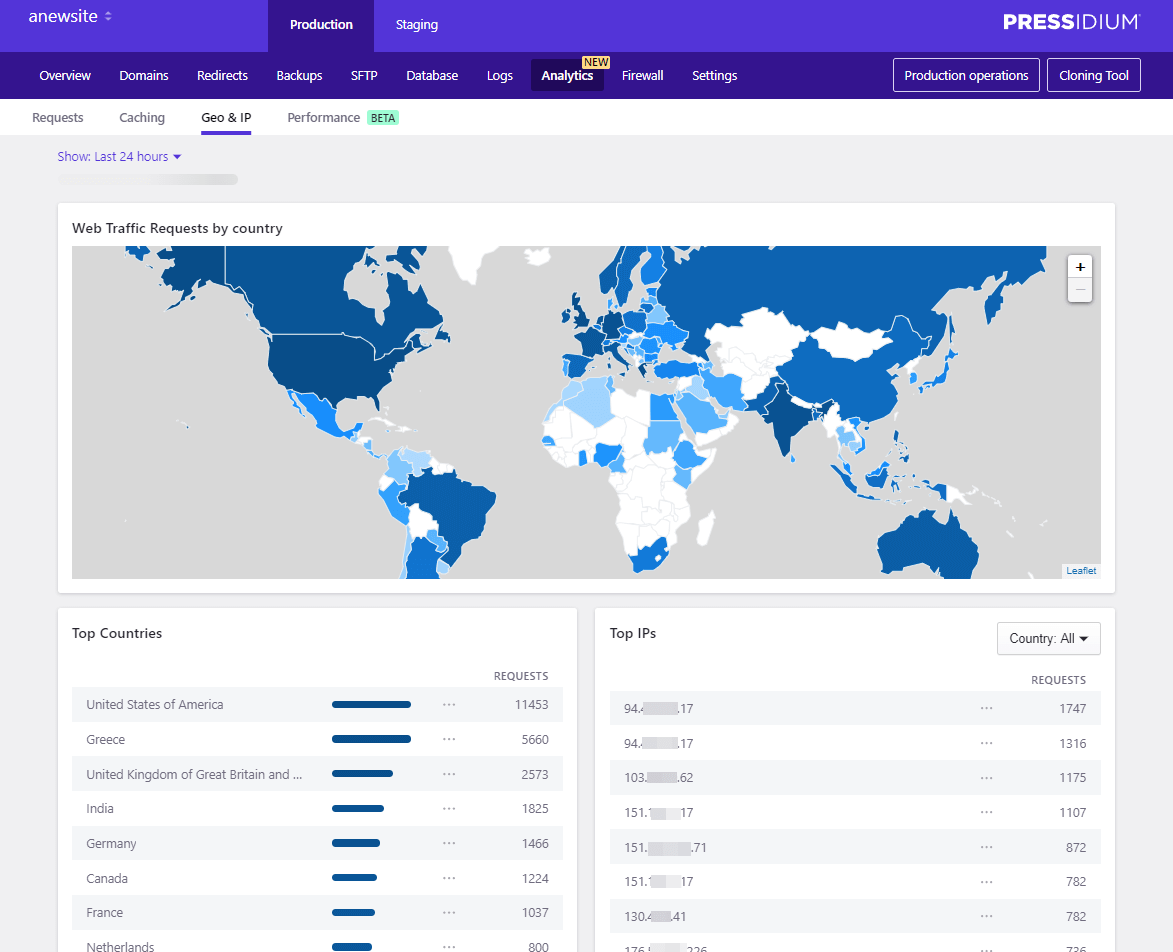1173x952 pixels.
Task: Open more options for United Kingdom row
Action: tap(449, 774)
